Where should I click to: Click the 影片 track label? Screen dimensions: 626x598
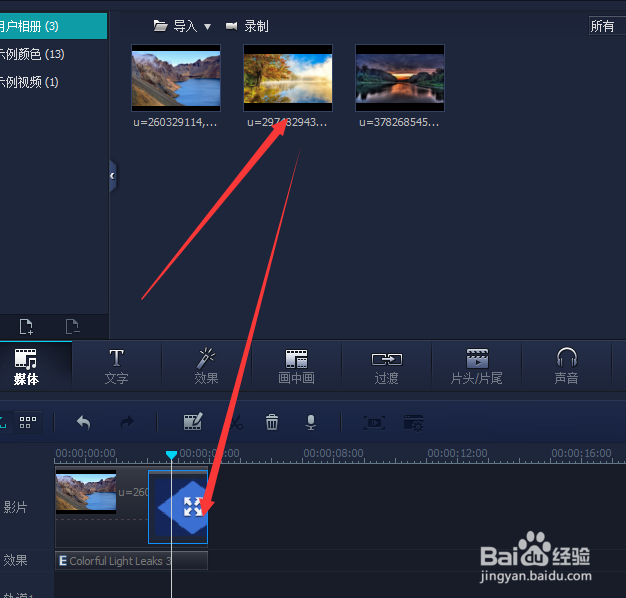pyautogui.click(x=15, y=507)
